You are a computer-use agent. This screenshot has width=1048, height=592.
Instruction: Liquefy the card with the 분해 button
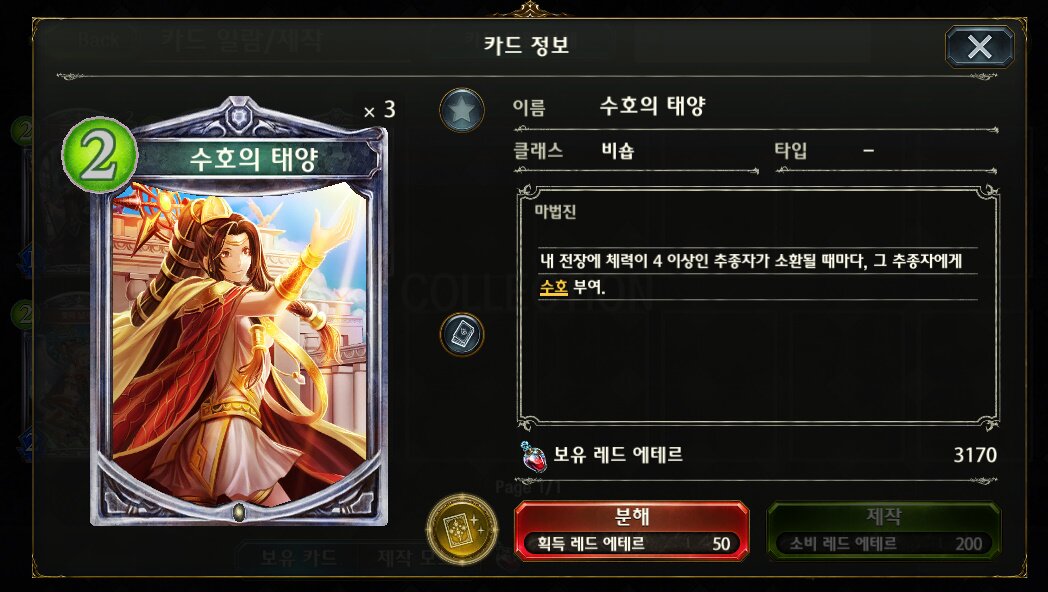[632, 531]
